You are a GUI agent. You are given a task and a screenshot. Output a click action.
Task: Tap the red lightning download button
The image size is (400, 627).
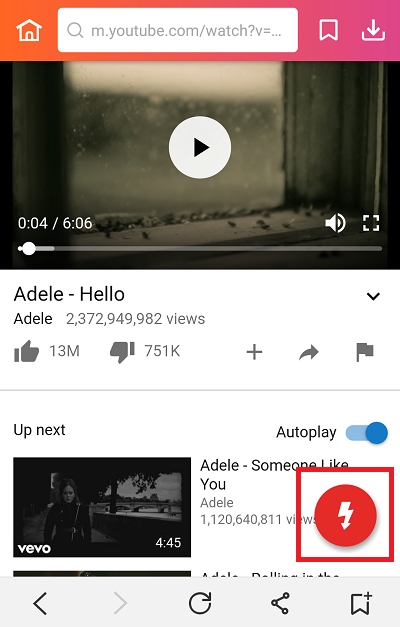click(x=346, y=515)
